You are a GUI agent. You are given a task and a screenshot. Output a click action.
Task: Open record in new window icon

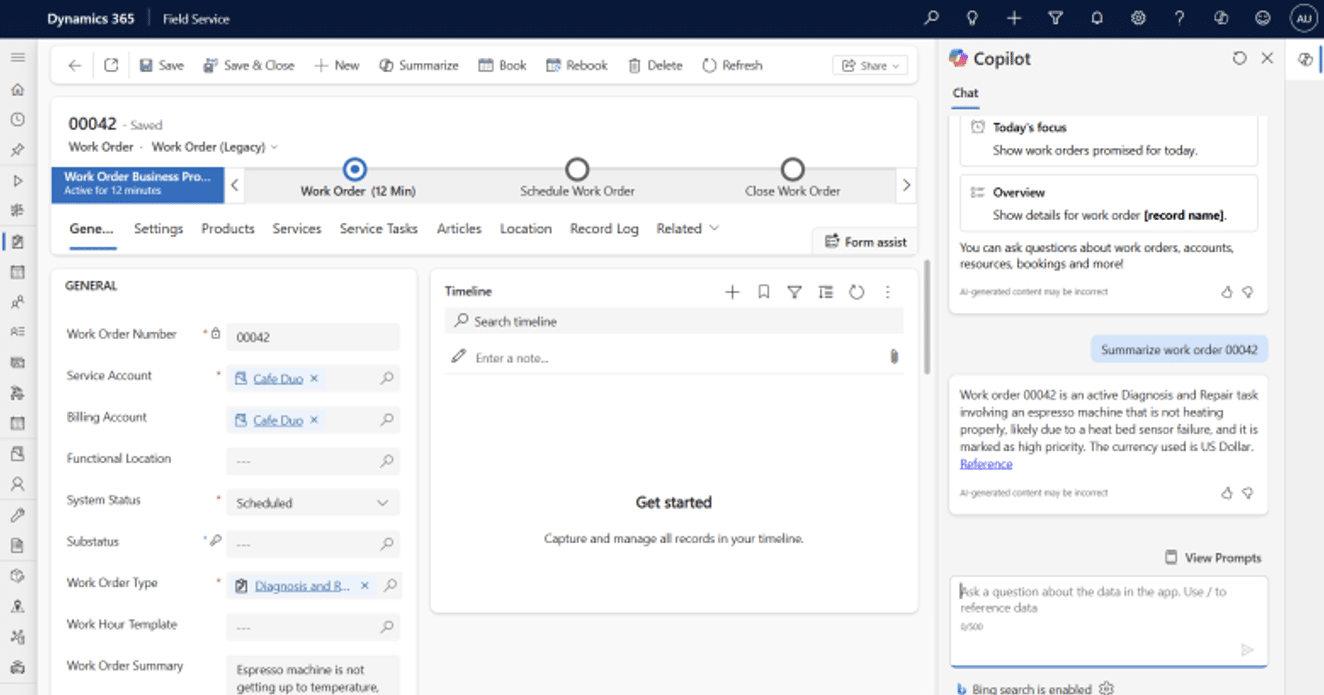[111, 65]
